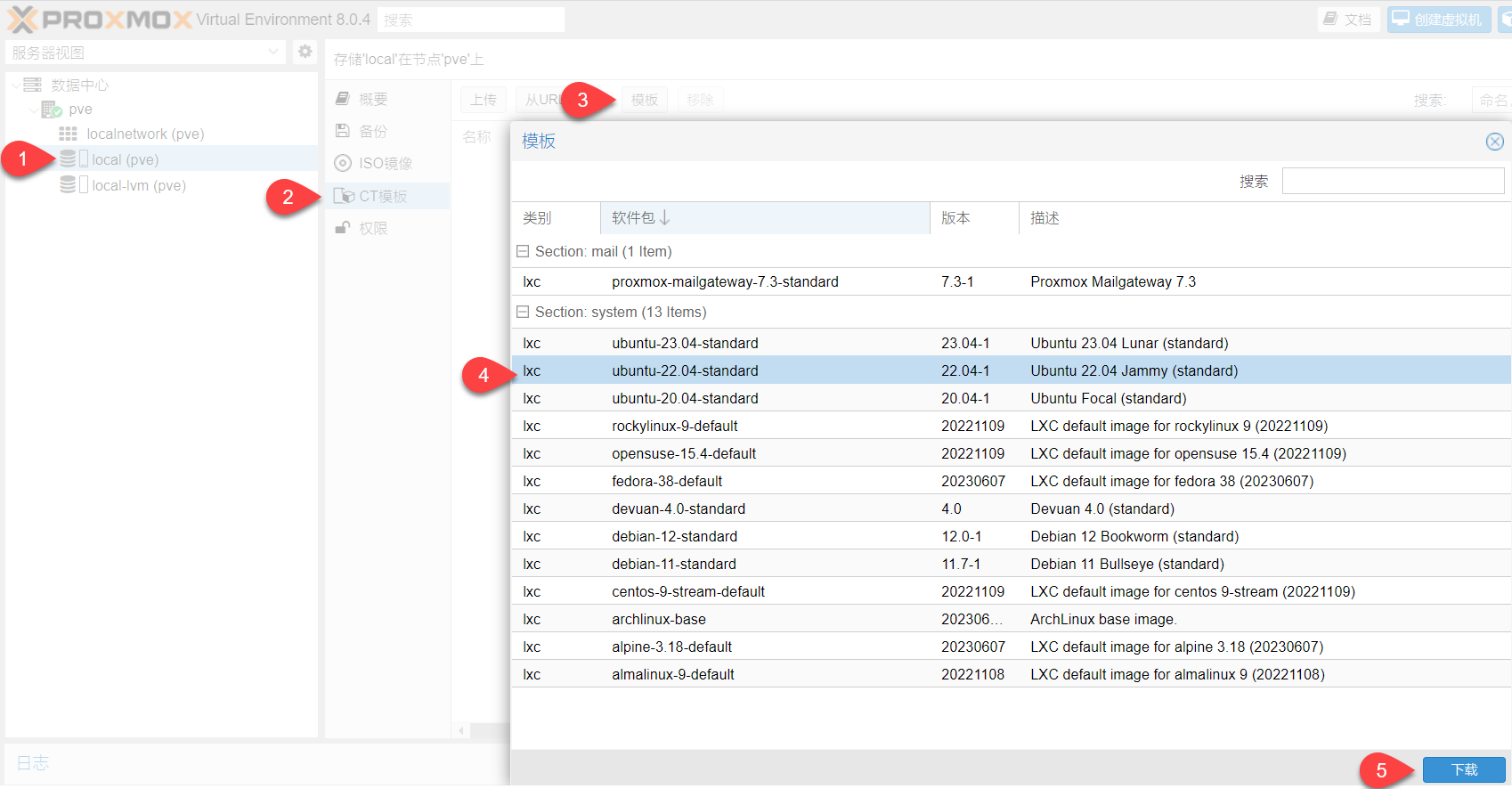Sort by 软件包 column header
This screenshot has height=789, width=1512.
pyautogui.click(x=765, y=218)
